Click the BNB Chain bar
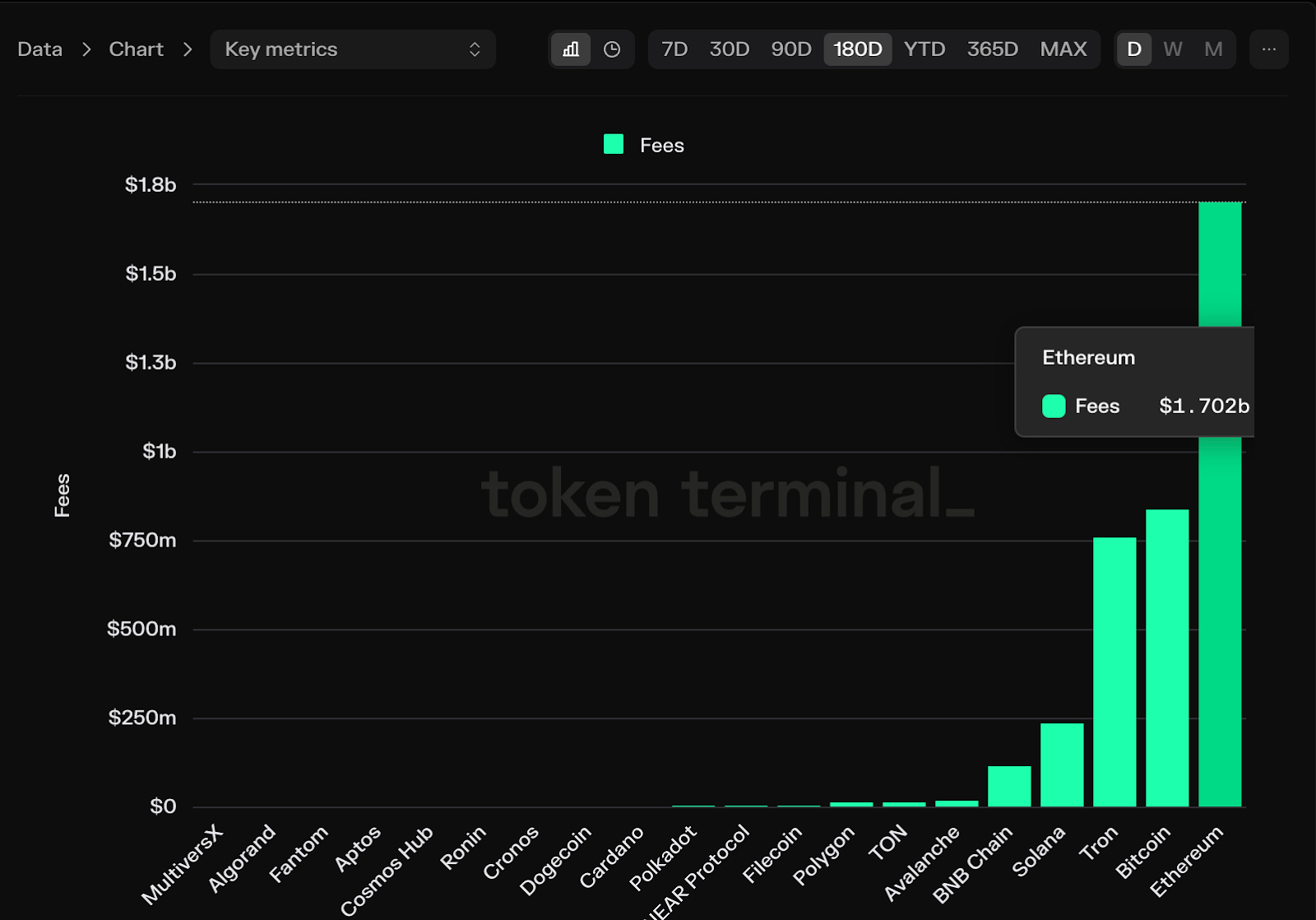This screenshot has width=1316, height=920. [1009, 787]
